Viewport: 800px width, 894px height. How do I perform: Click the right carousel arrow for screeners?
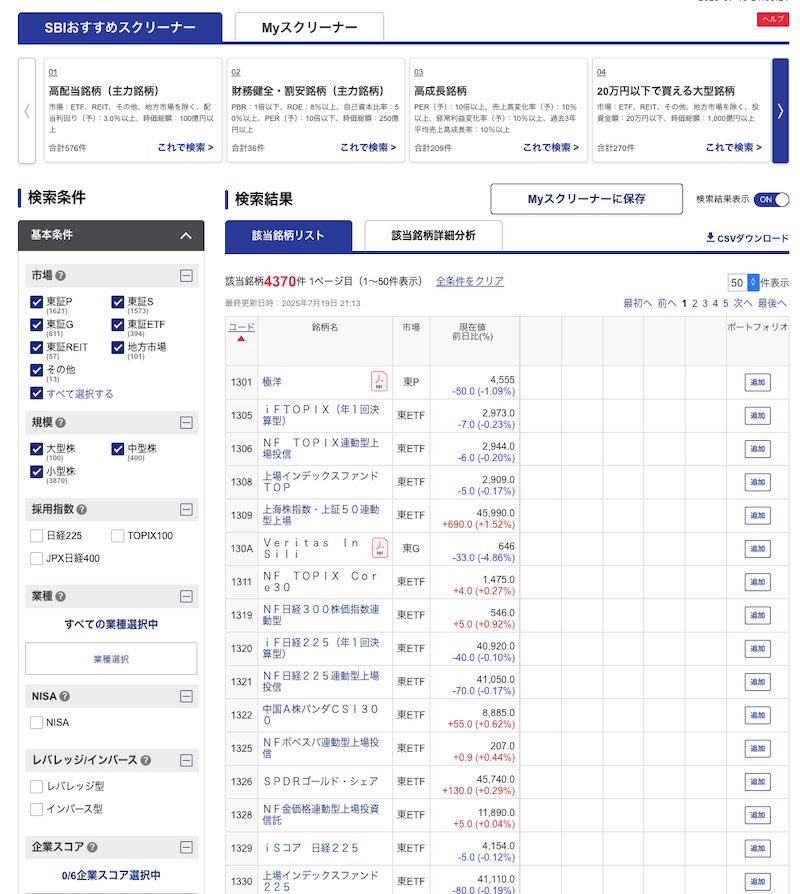pos(780,111)
